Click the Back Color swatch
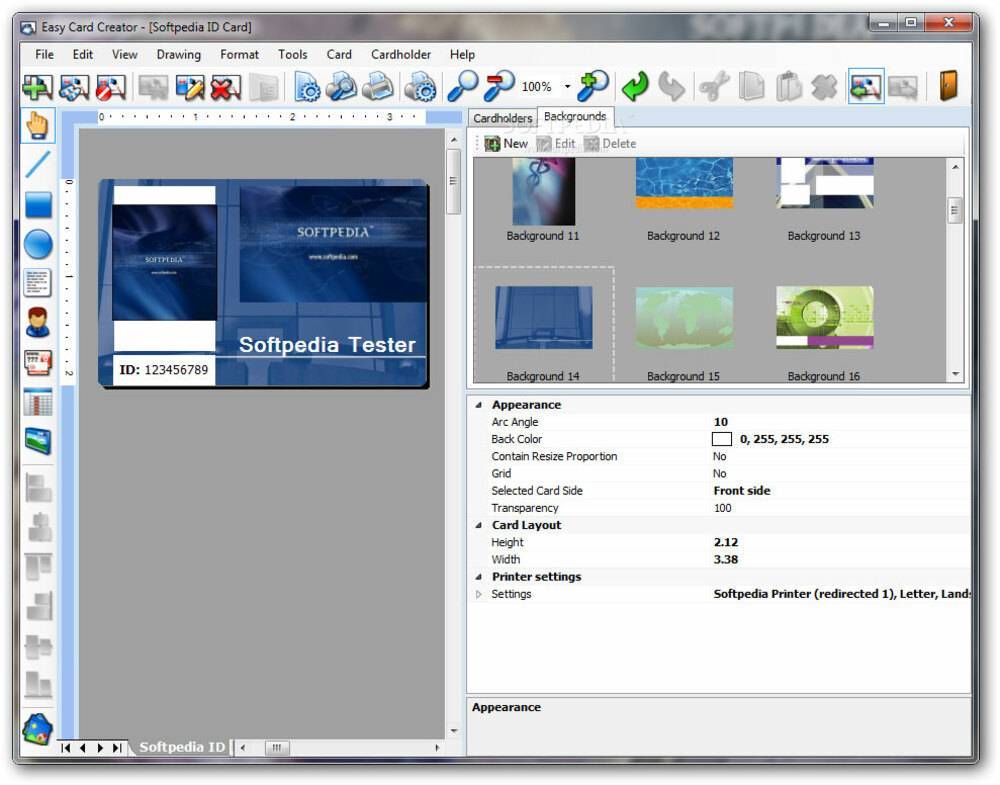 click(722, 439)
